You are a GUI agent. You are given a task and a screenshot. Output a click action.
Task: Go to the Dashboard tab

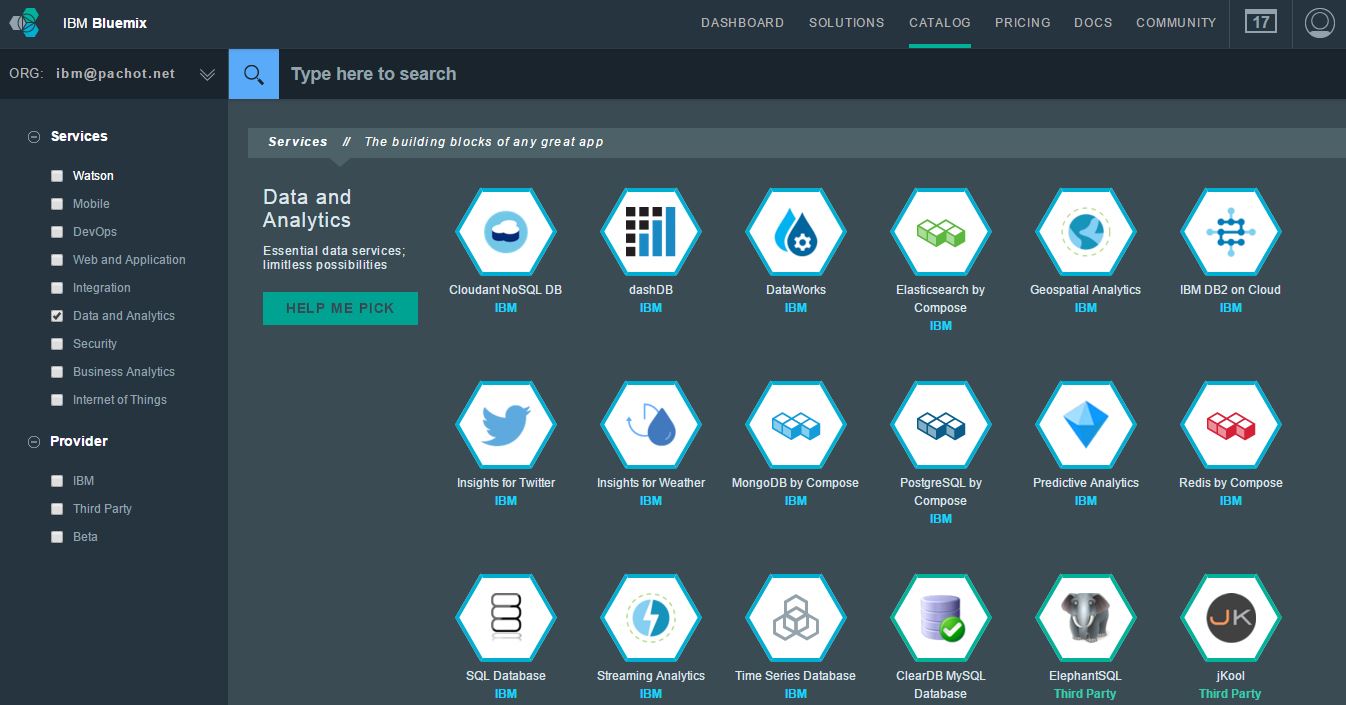742,22
